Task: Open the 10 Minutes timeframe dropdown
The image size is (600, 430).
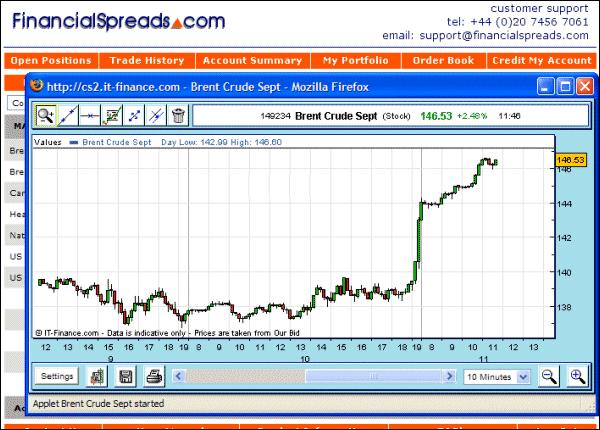Action: [x=497, y=377]
